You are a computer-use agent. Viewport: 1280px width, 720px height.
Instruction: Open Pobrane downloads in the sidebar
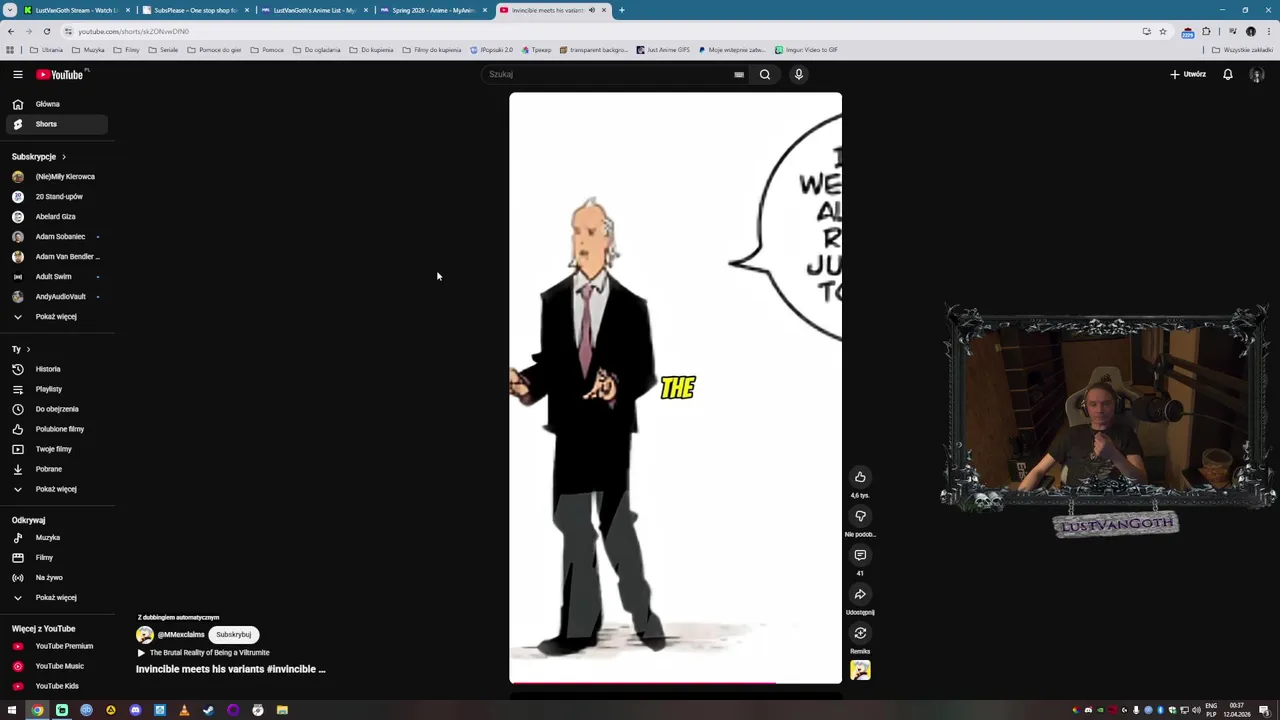(57, 469)
